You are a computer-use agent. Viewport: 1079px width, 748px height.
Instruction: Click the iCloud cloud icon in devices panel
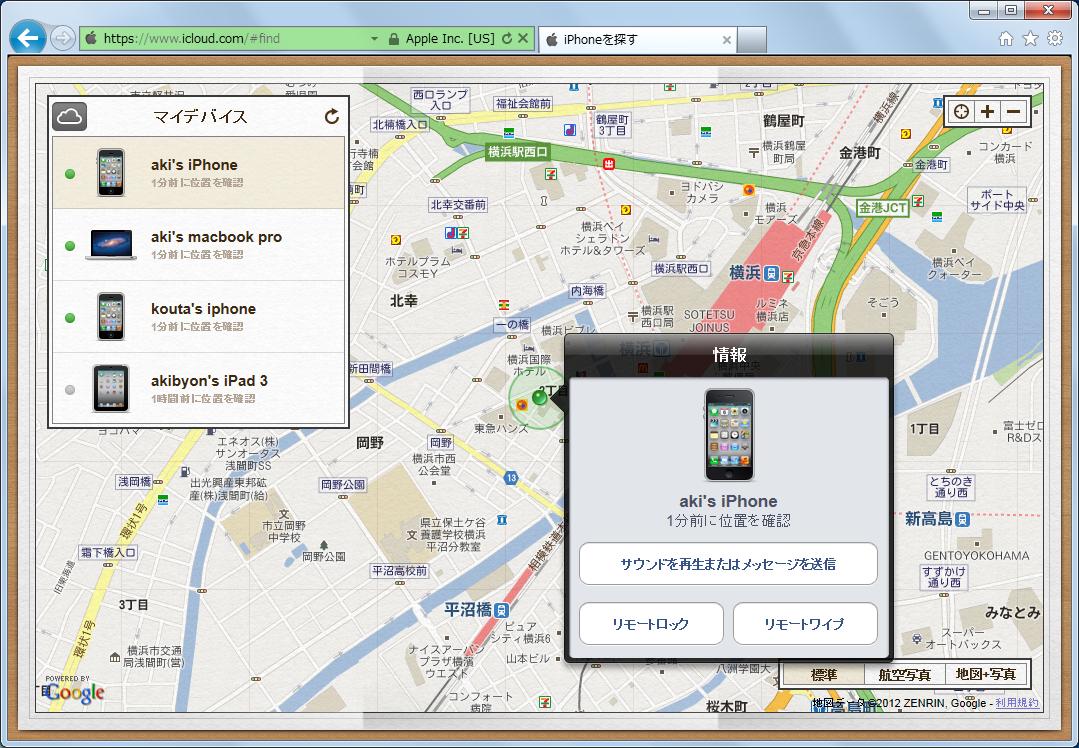click(x=70, y=116)
